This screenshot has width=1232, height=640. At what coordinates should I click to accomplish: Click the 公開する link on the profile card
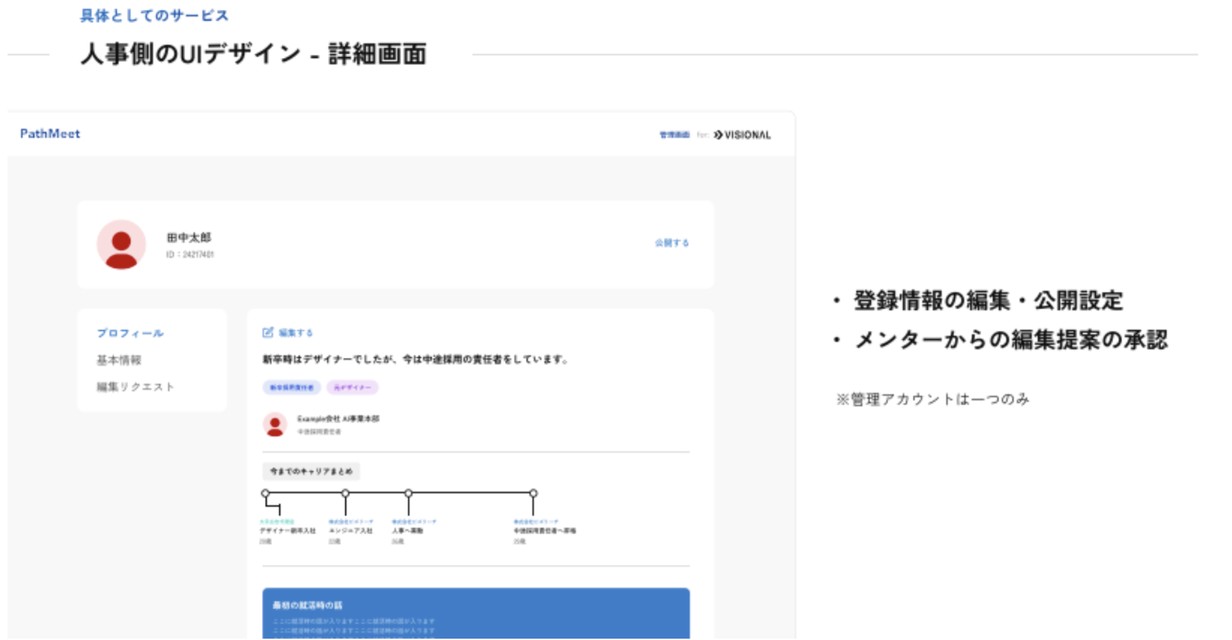(672, 243)
